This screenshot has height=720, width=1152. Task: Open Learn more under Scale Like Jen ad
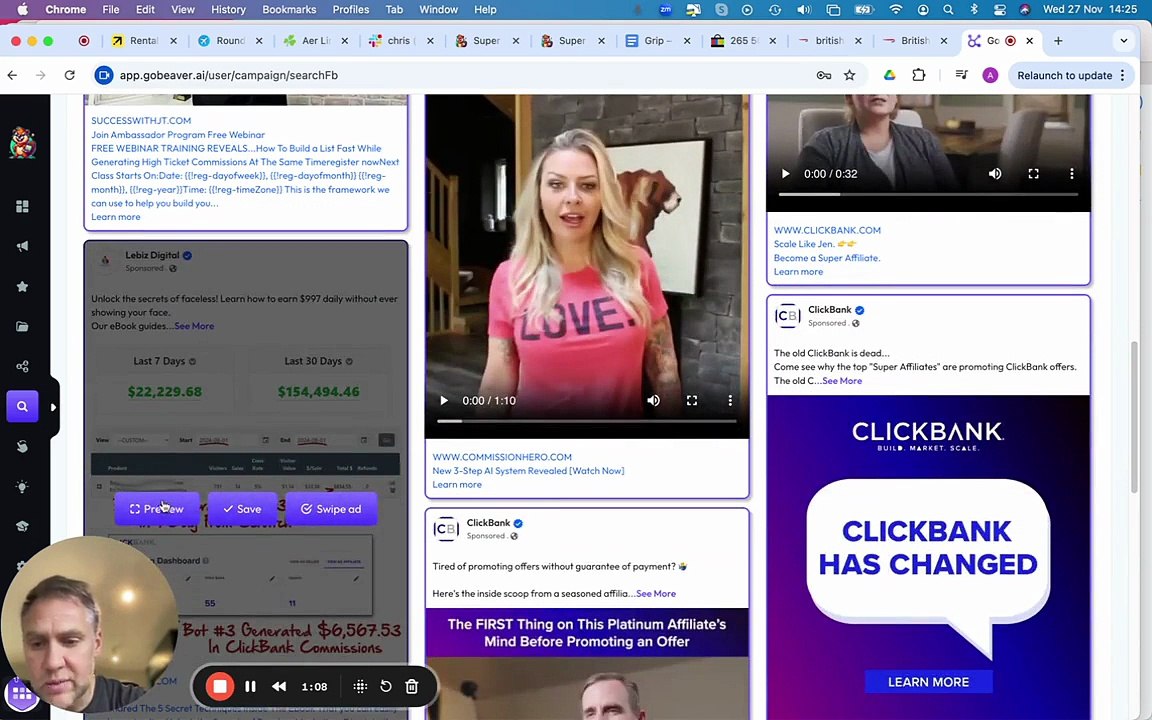coord(798,272)
